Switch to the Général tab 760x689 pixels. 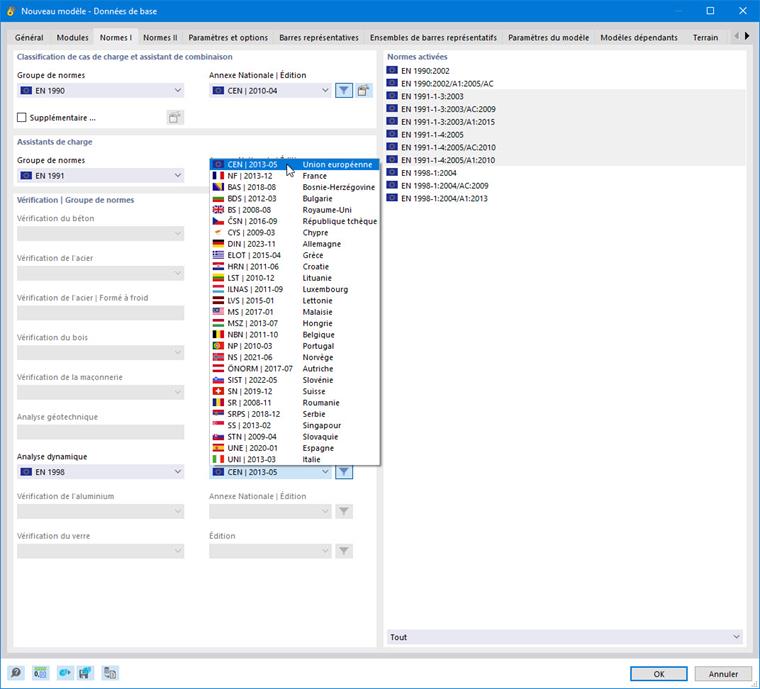coord(29,37)
